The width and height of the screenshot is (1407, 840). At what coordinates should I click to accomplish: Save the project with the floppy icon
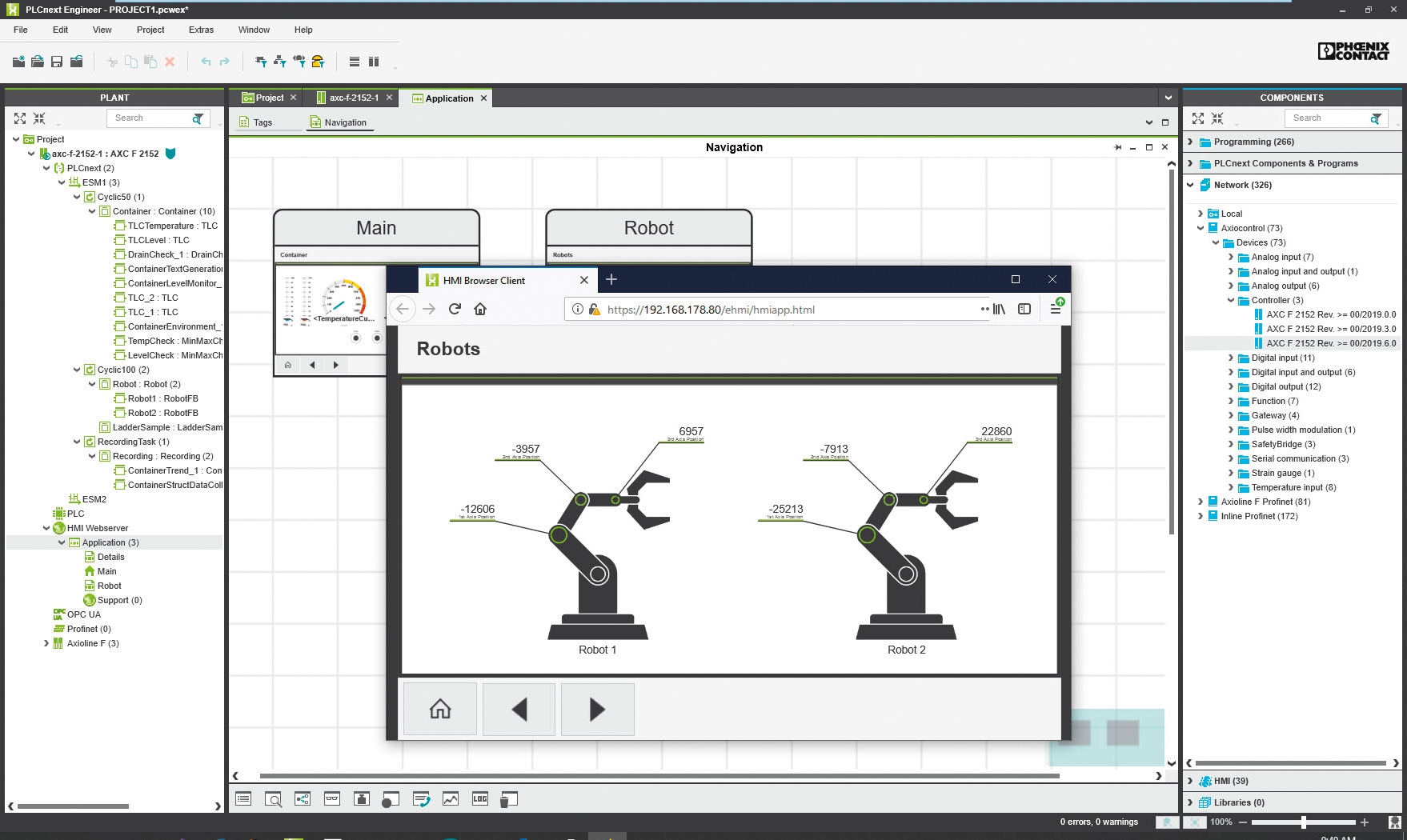57,62
